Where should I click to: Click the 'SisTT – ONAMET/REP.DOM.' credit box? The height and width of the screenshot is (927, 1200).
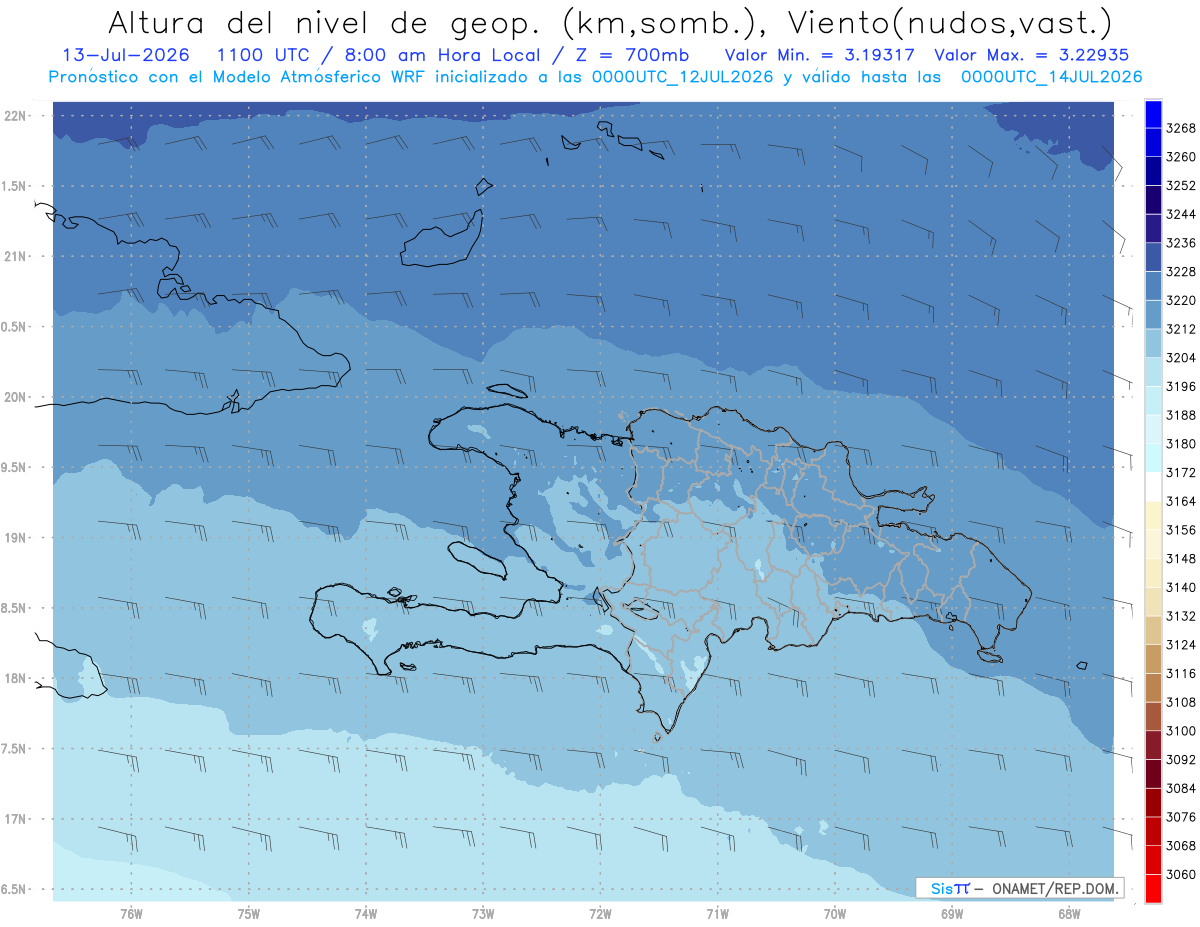pyautogui.click(x=1019, y=888)
